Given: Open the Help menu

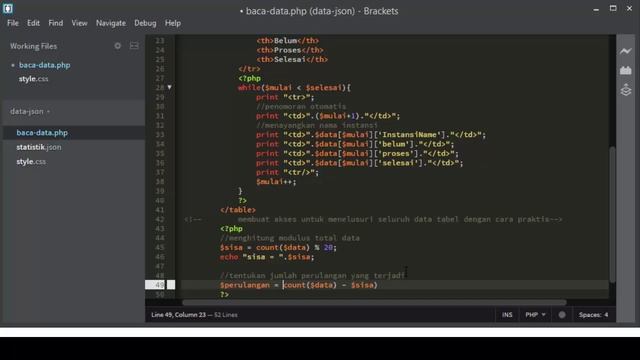Looking at the screenshot, I should (x=173, y=23).
